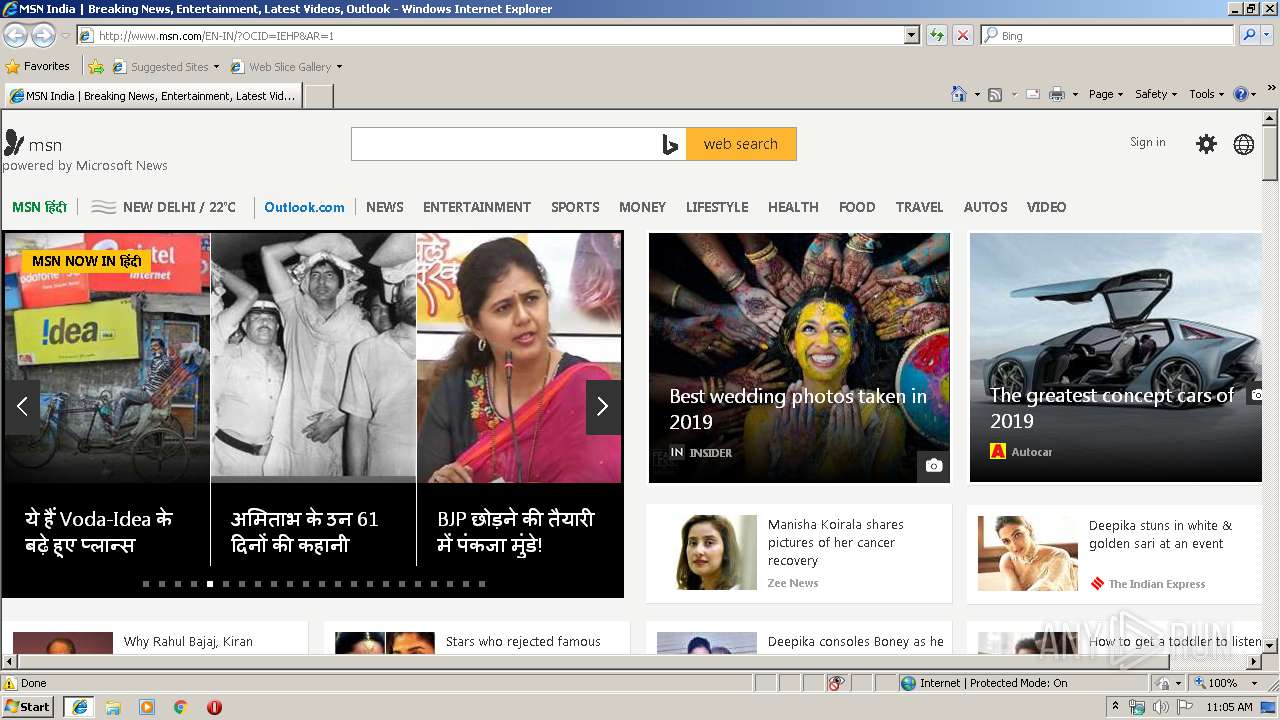Open MSN settings gear icon

pos(1207,144)
